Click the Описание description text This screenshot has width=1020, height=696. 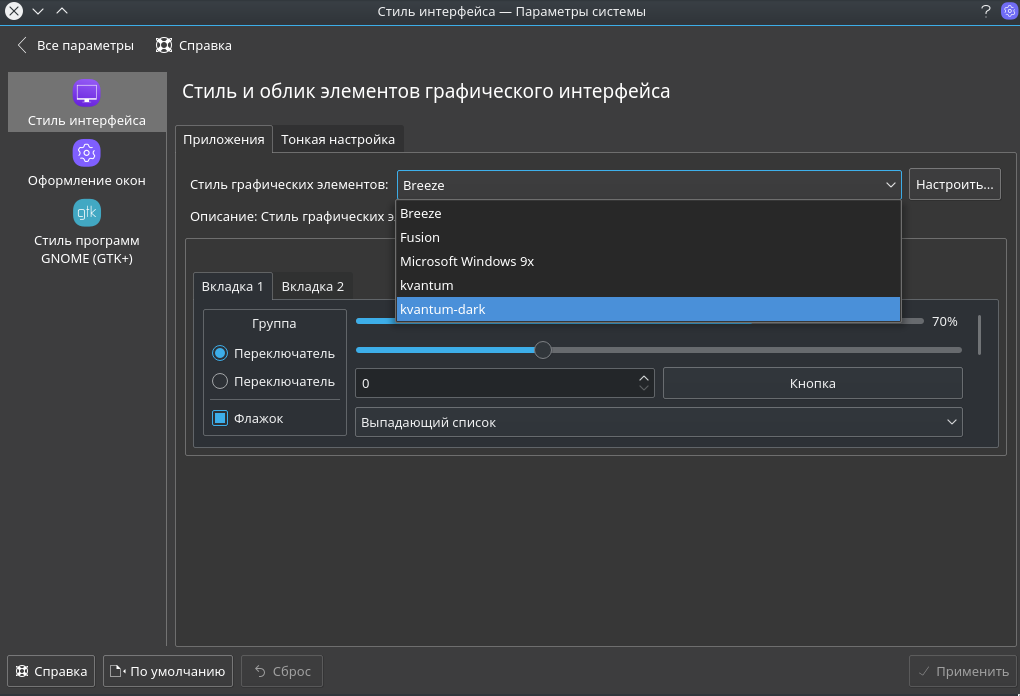click(293, 217)
